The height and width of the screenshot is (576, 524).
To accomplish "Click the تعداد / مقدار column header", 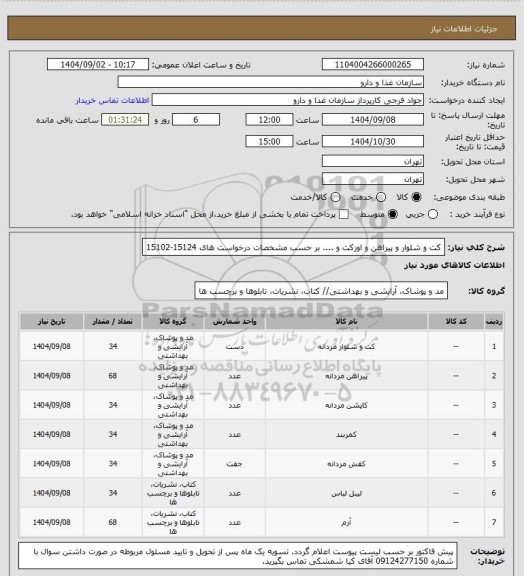I will 112,321.
